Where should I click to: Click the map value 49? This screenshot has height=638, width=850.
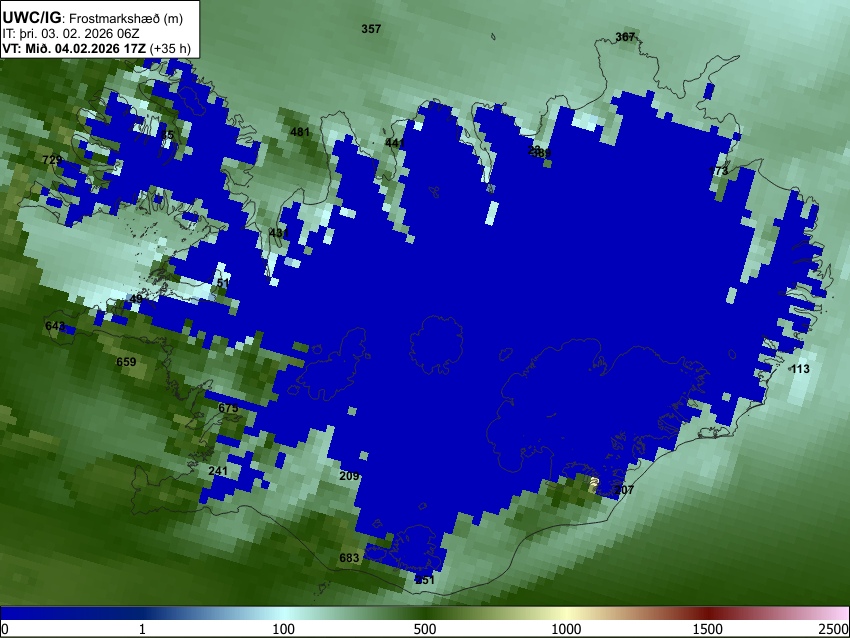[136, 299]
